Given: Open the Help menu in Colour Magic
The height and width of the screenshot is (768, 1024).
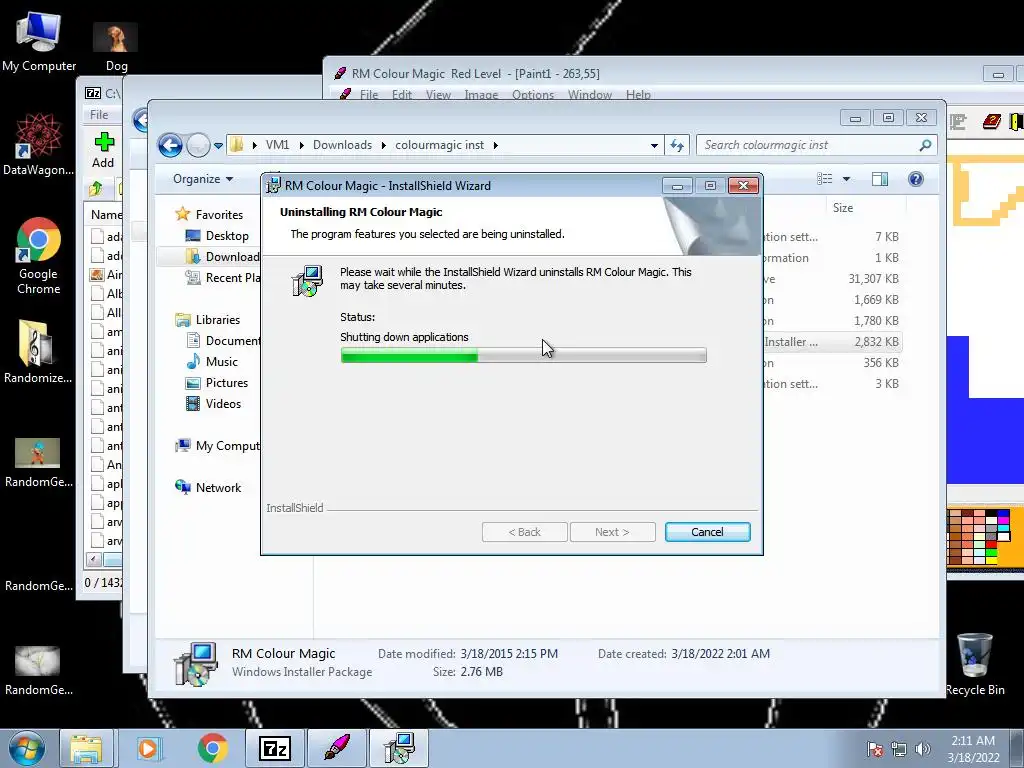Looking at the screenshot, I should point(638,95).
